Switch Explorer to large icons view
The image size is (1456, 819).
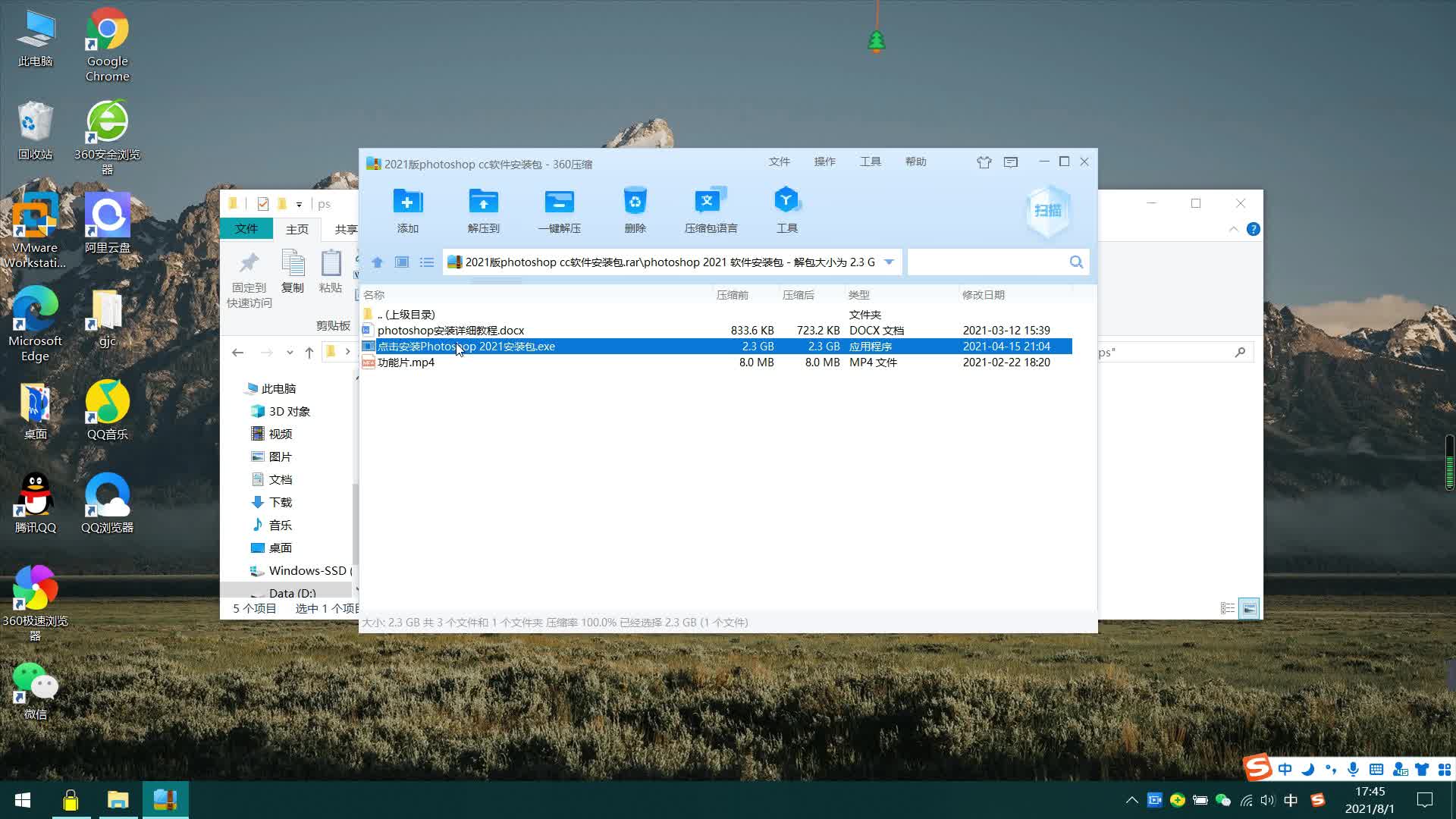pos(1249,608)
